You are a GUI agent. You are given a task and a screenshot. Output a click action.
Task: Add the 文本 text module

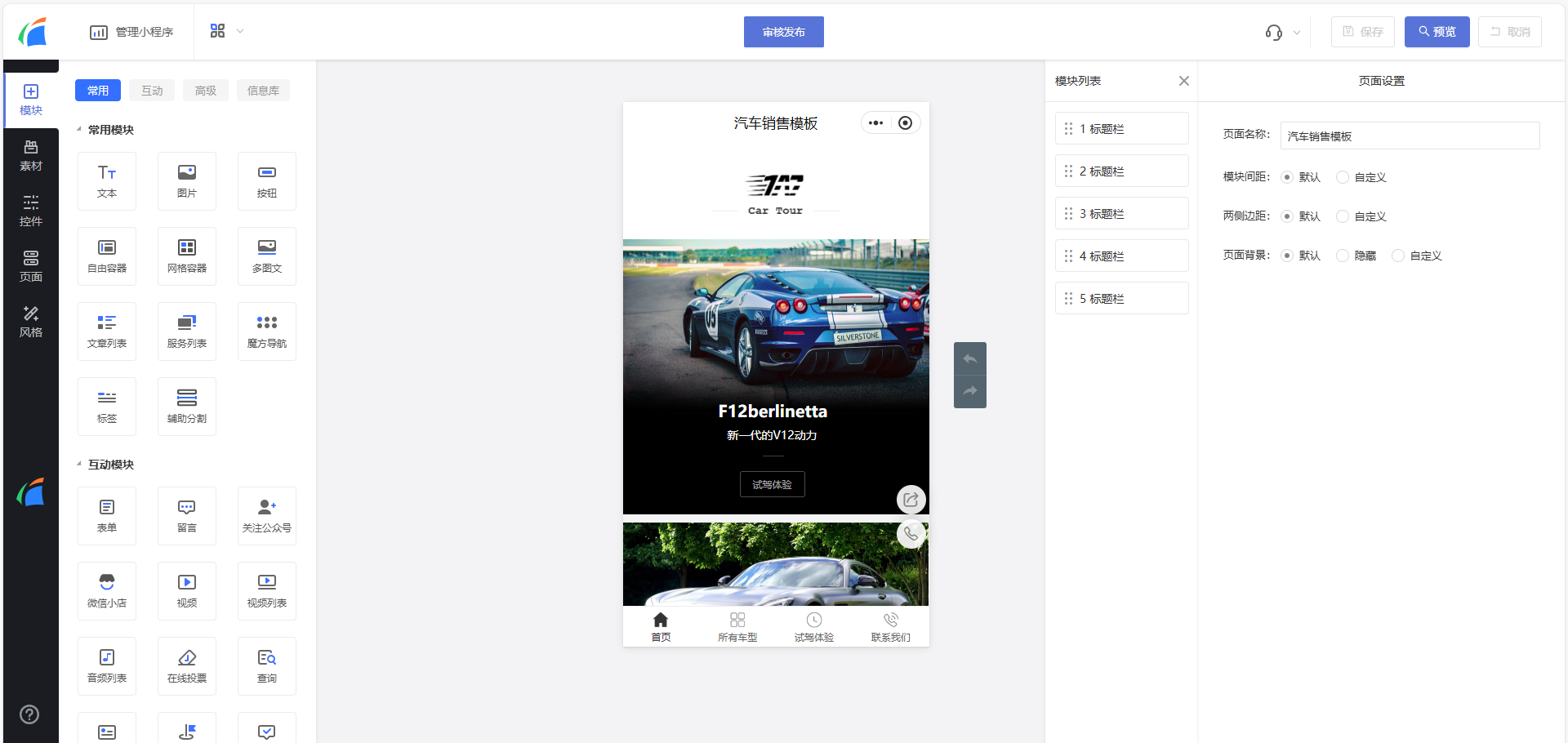tap(107, 181)
